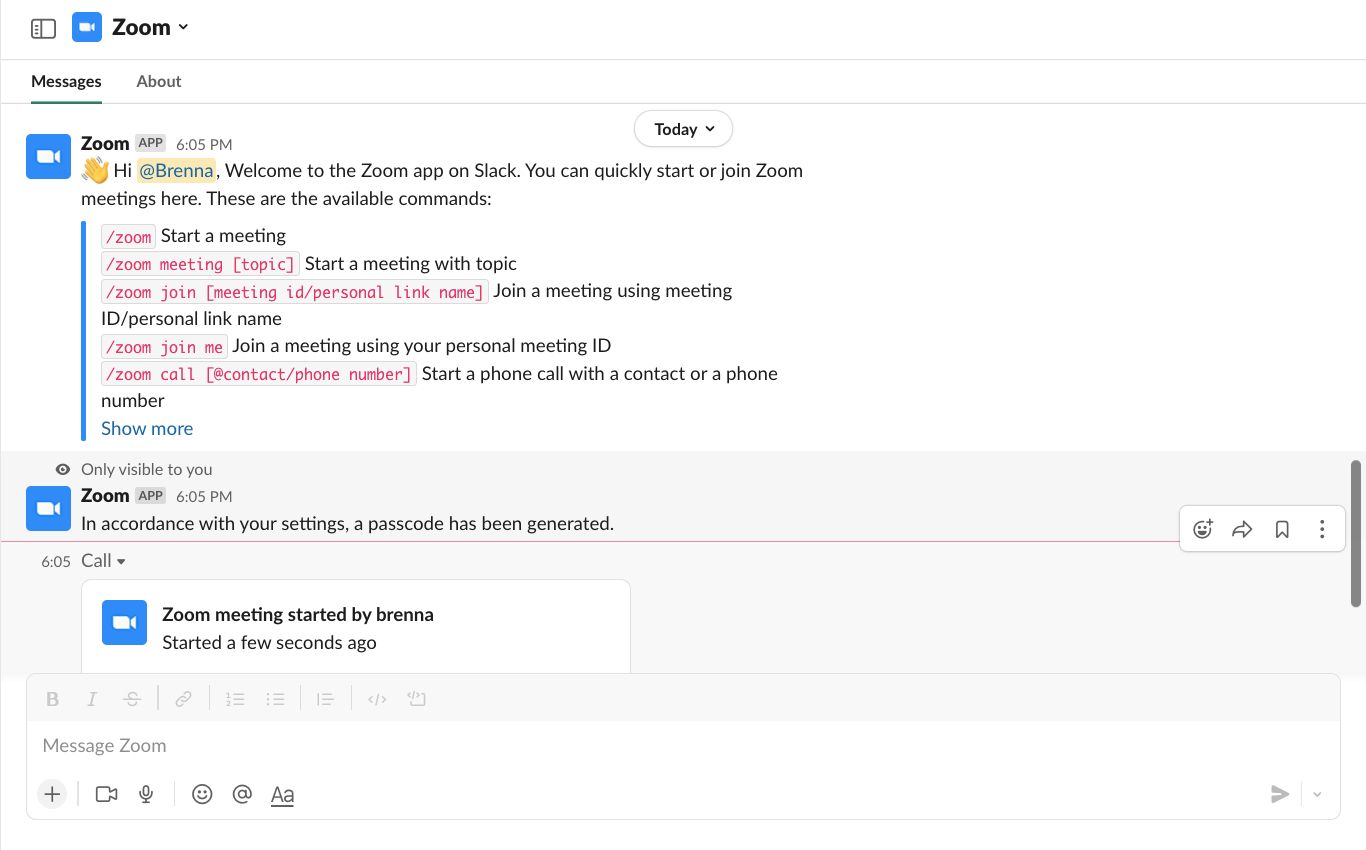Screen dimensions: 1366x850
Task: Insert an ordered list
Action: 235,699
